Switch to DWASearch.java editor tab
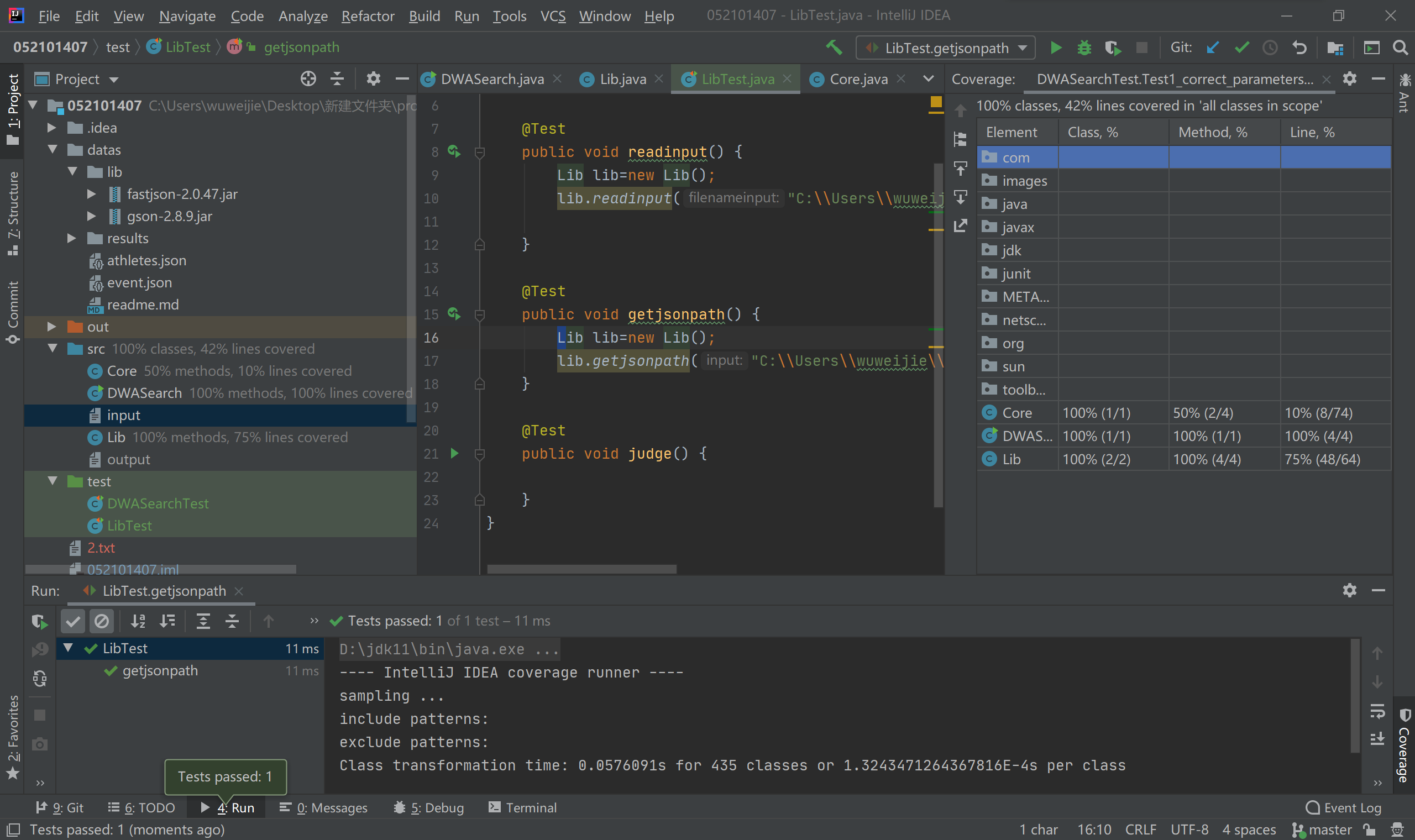The width and height of the screenshot is (1415, 840). point(491,79)
